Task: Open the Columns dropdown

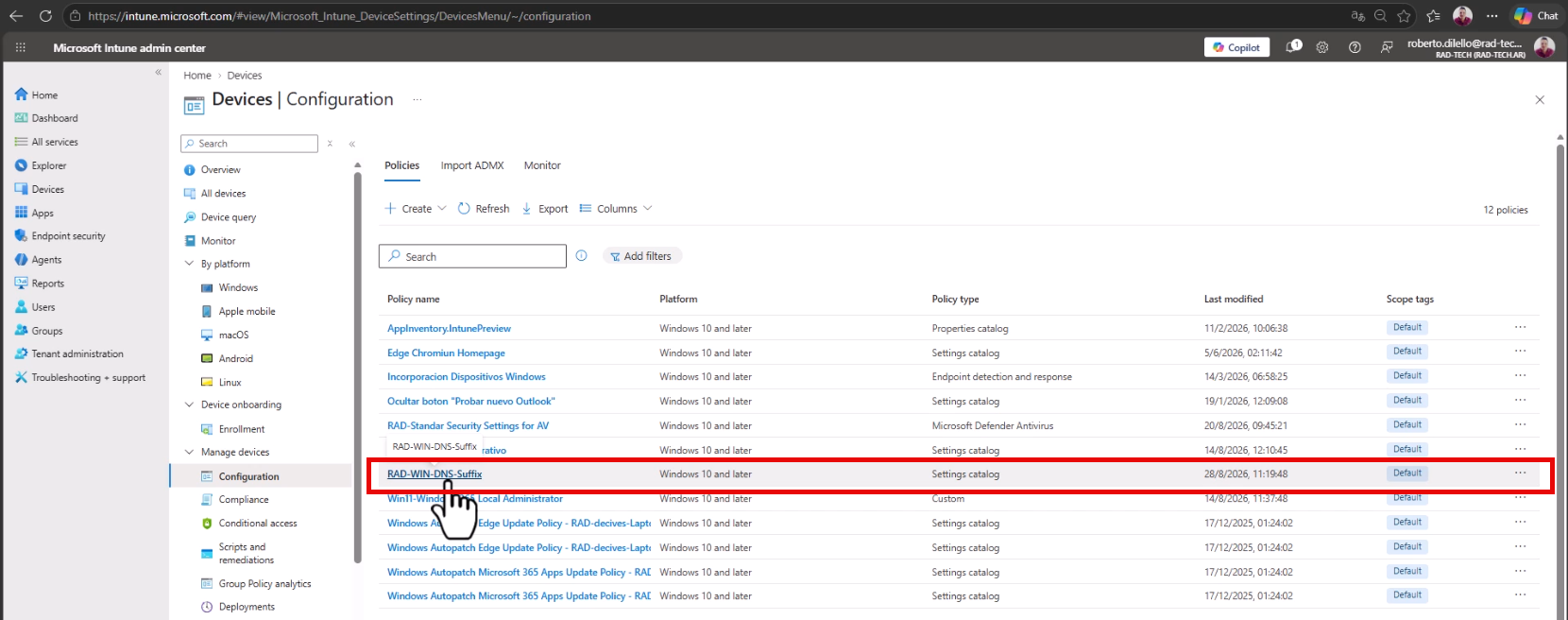Action: point(616,209)
